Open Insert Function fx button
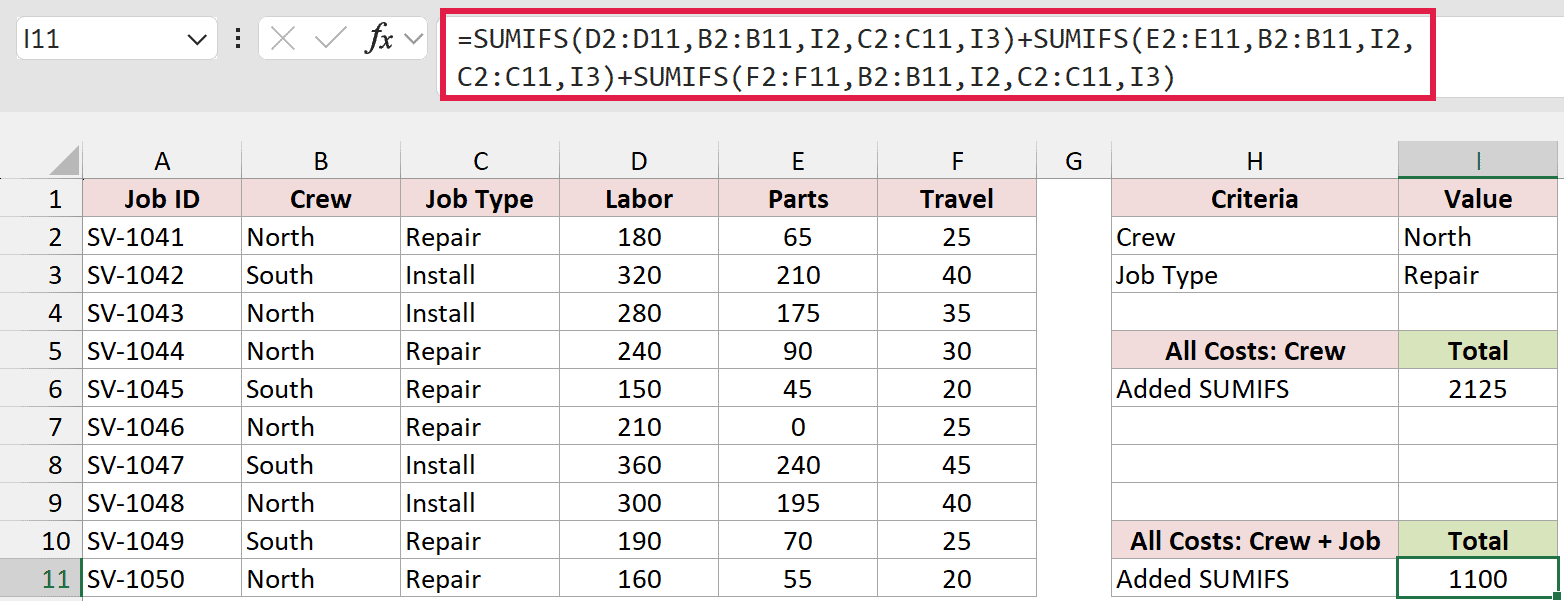This screenshot has height=601, width=1564. pos(379,39)
